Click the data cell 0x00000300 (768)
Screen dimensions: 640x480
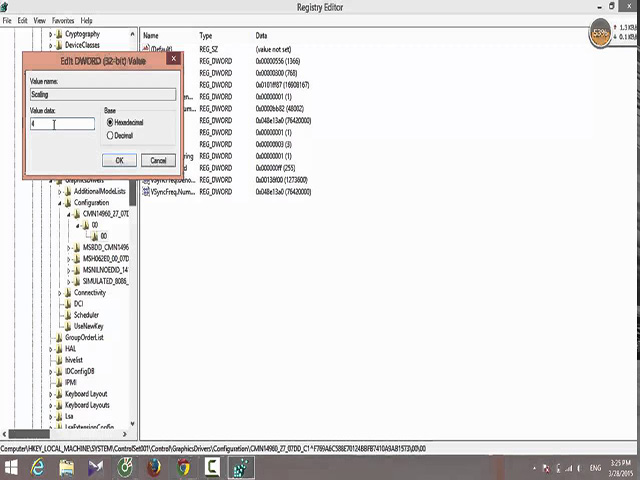tap(276, 73)
